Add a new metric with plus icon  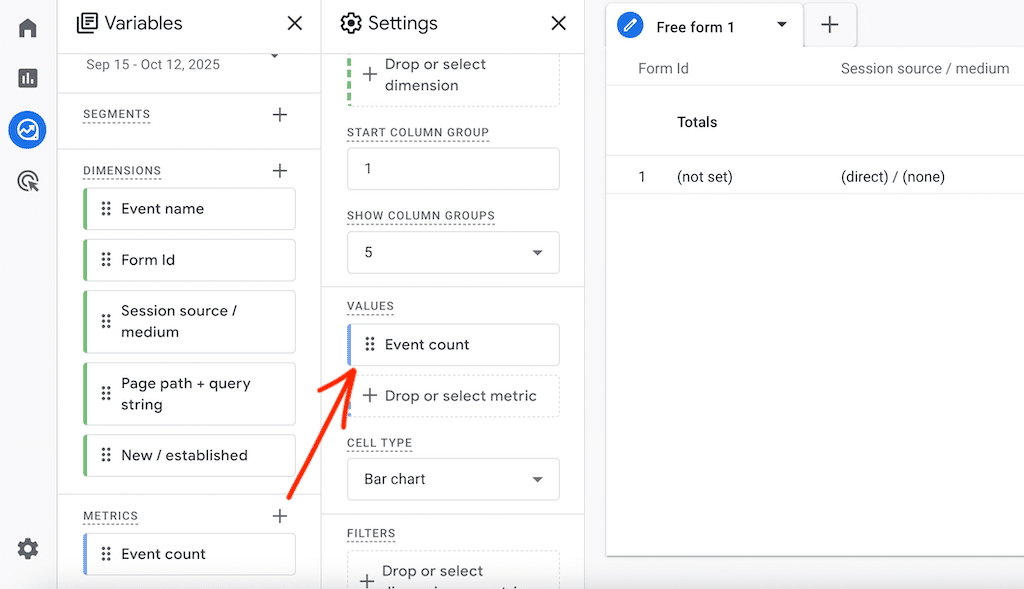(x=280, y=516)
